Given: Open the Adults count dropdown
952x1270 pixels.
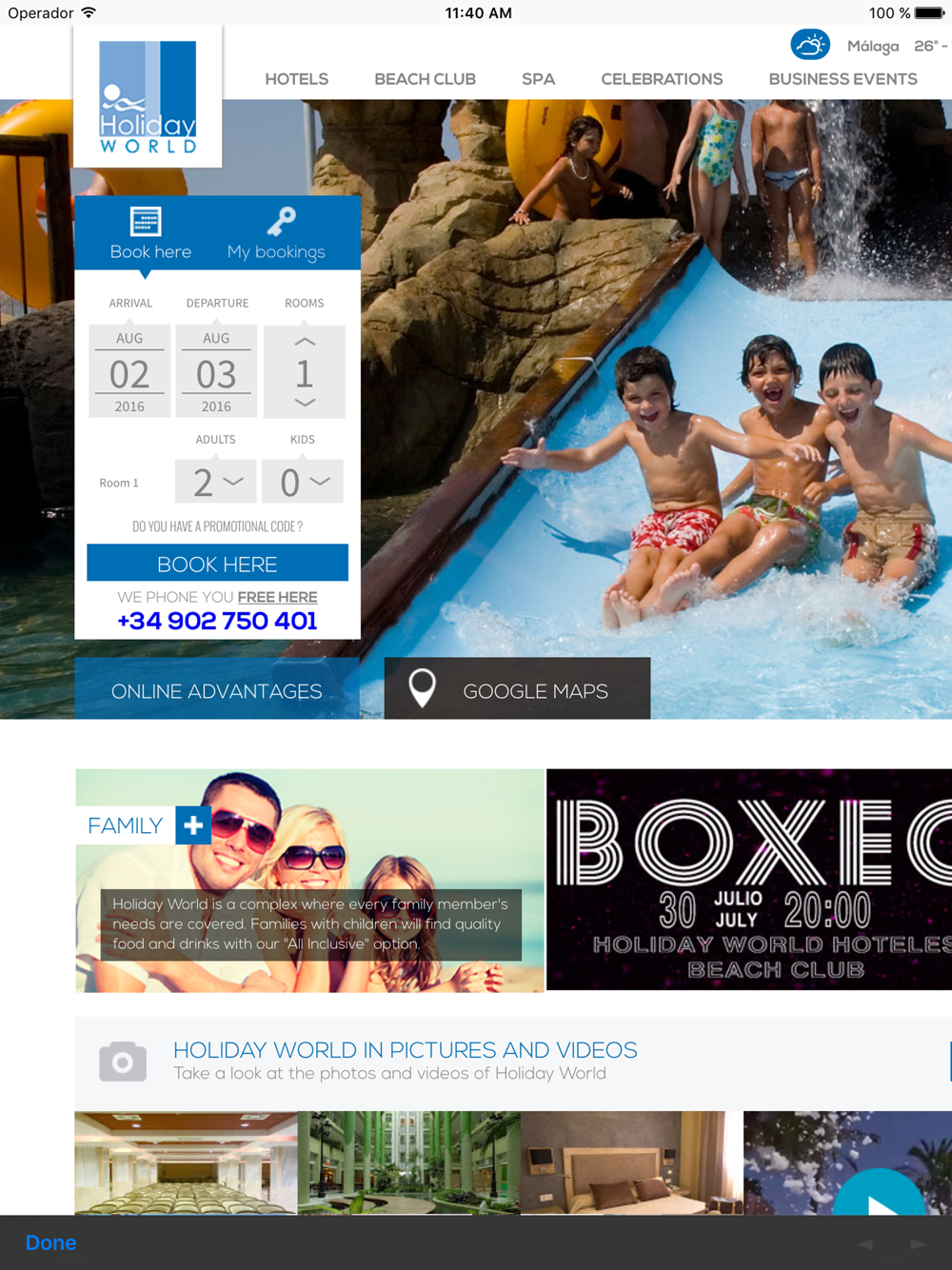Looking at the screenshot, I should [216, 482].
